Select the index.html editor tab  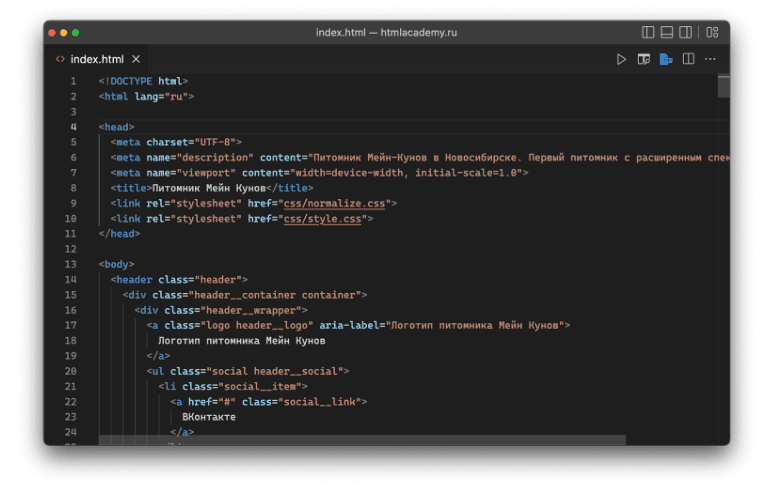[x=98, y=59]
